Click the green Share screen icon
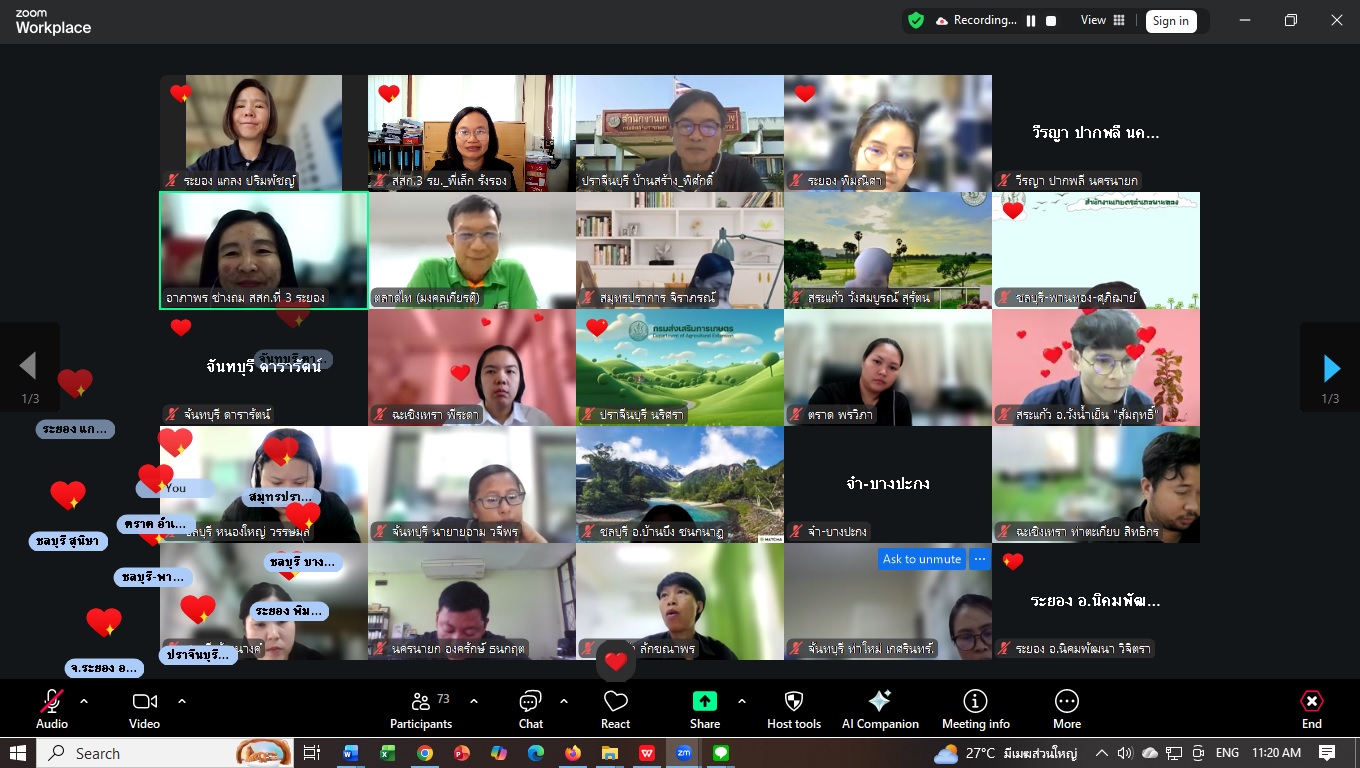 (x=705, y=701)
